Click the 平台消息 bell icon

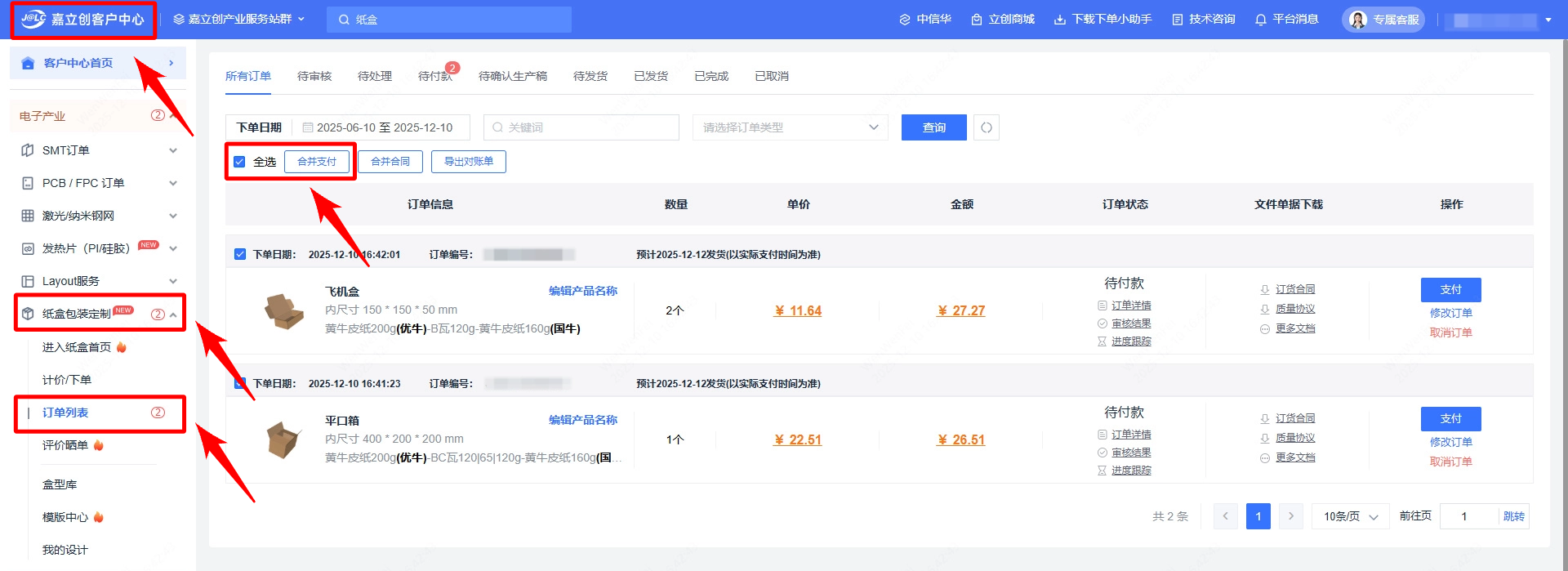coord(1261,20)
